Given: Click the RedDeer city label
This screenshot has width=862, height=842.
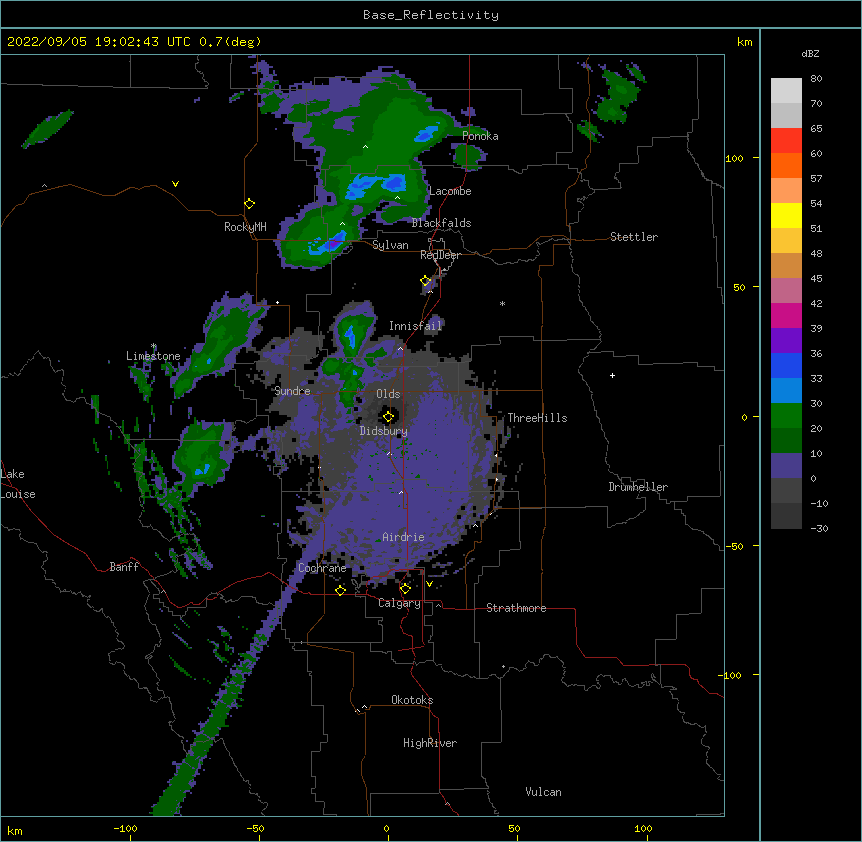Looking at the screenshot, I should (440, 255).
